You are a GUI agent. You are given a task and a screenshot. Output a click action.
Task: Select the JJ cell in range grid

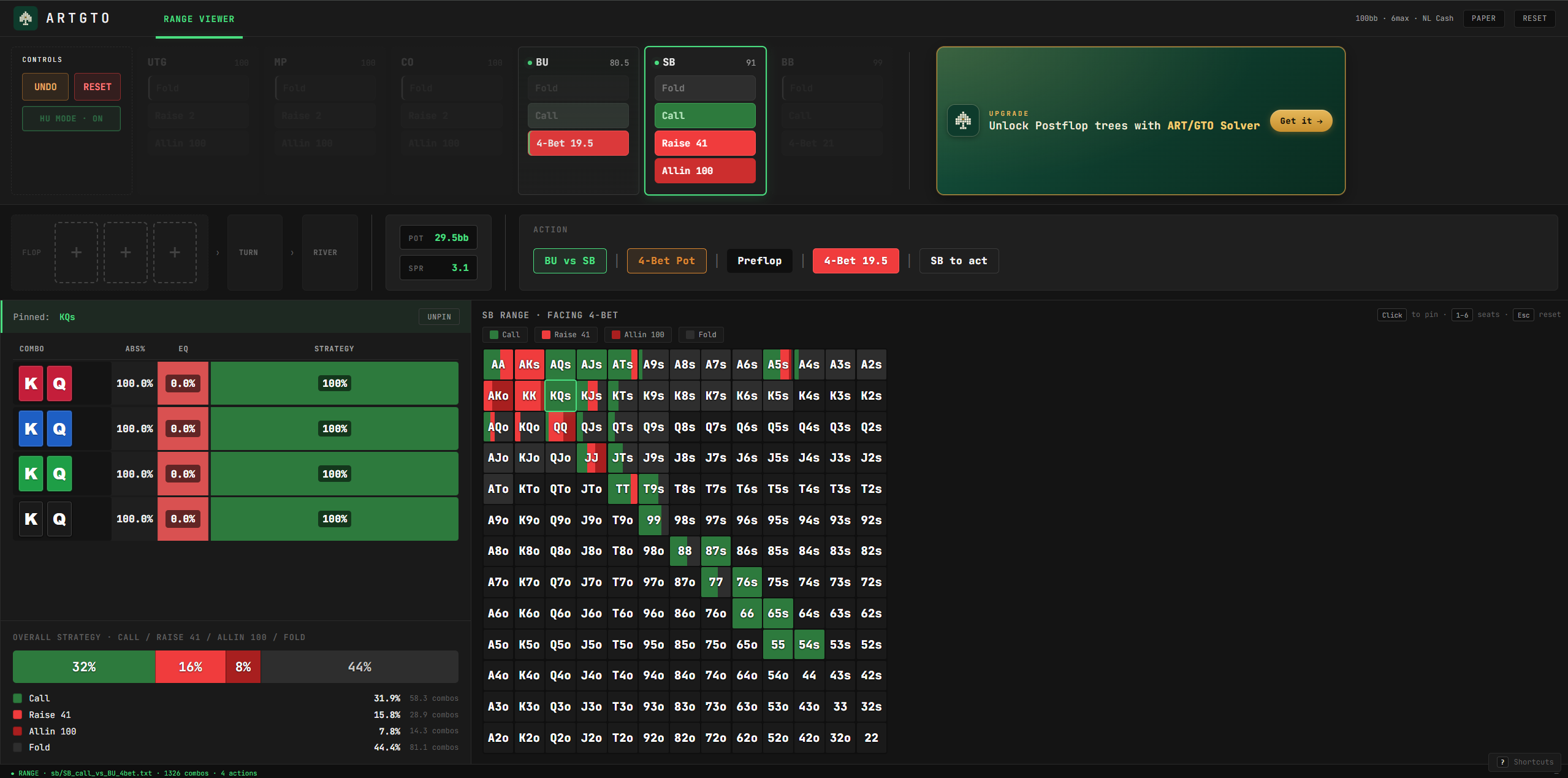point(592,458)
